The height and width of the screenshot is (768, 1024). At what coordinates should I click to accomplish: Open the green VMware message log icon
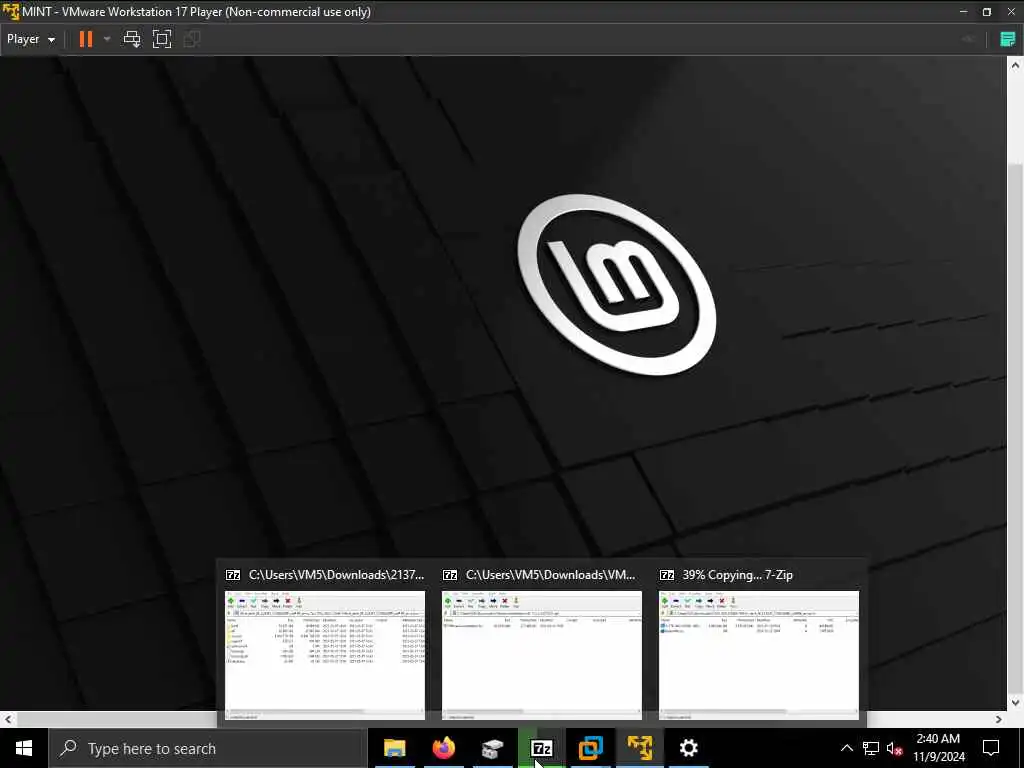(1008, 39)
